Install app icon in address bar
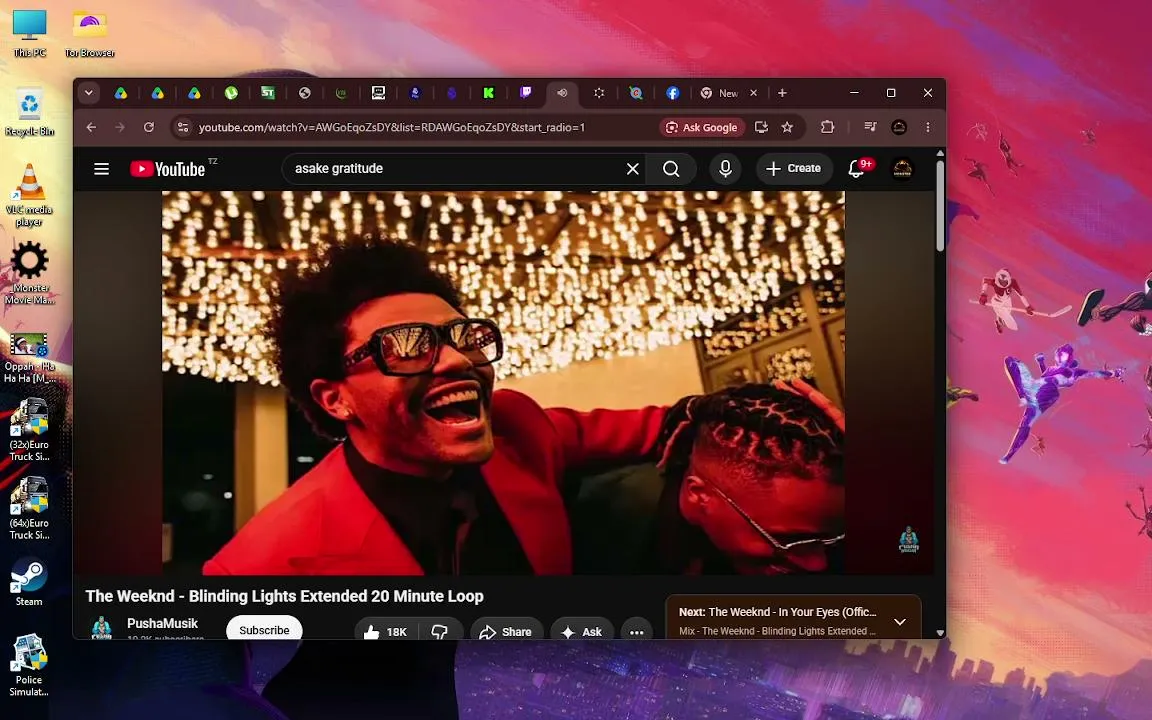Viewport: 1152px width, 720px height. click(x=761, y=127)
